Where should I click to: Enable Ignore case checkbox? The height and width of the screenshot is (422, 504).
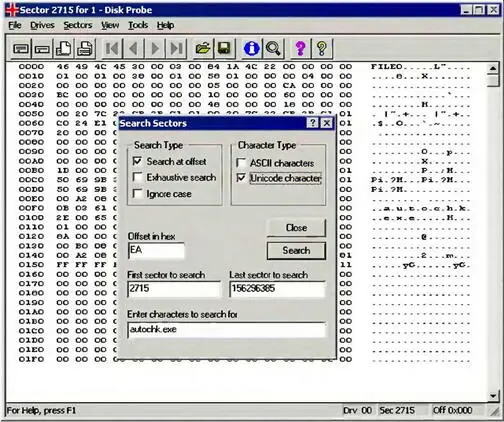click(137, 193)
